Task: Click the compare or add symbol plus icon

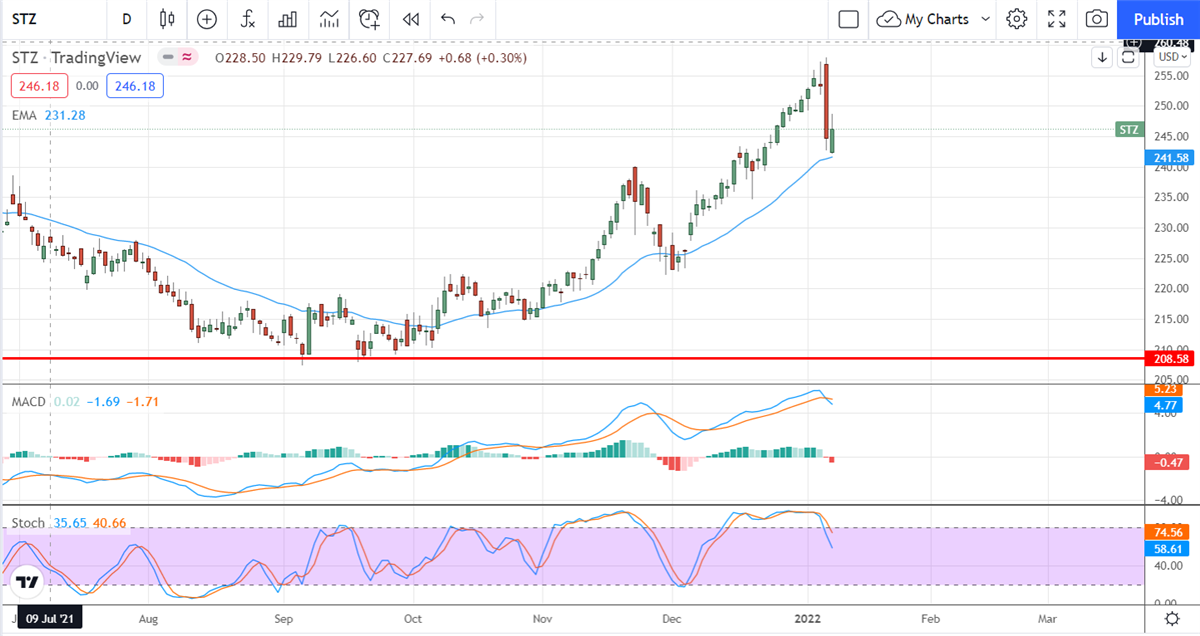Action: (207, 19)
